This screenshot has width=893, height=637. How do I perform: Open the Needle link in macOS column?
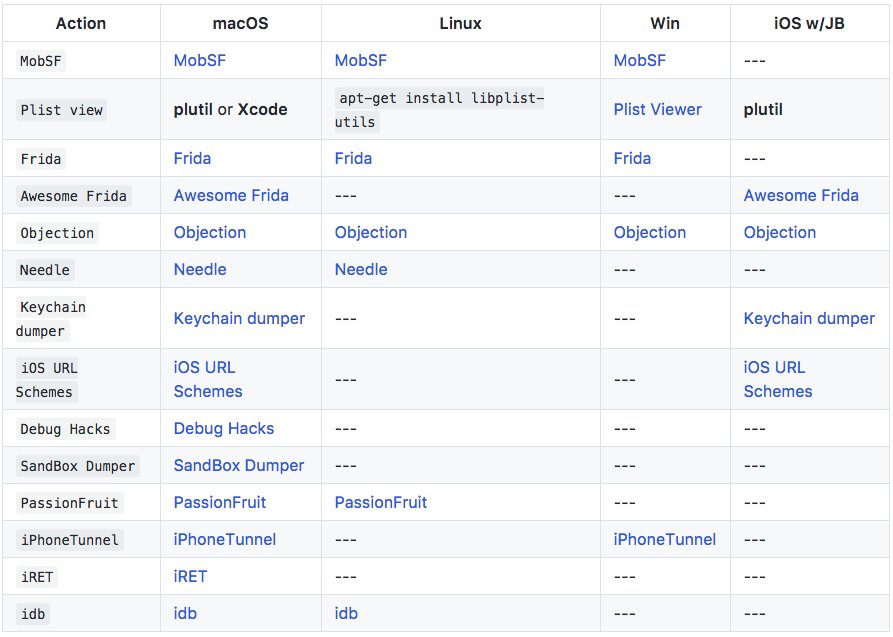[x=200, y=270]
